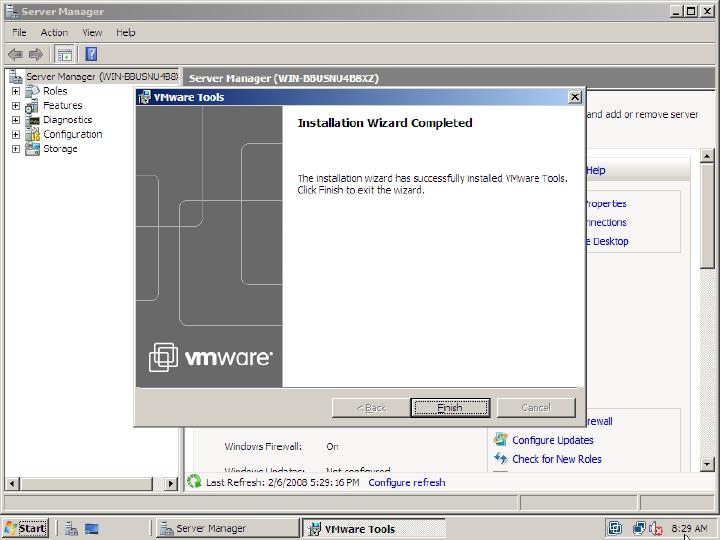This screenshot has height=540, width=720.
Task: Switch to Server Manager taskbar button
Action: coord(228,529)
